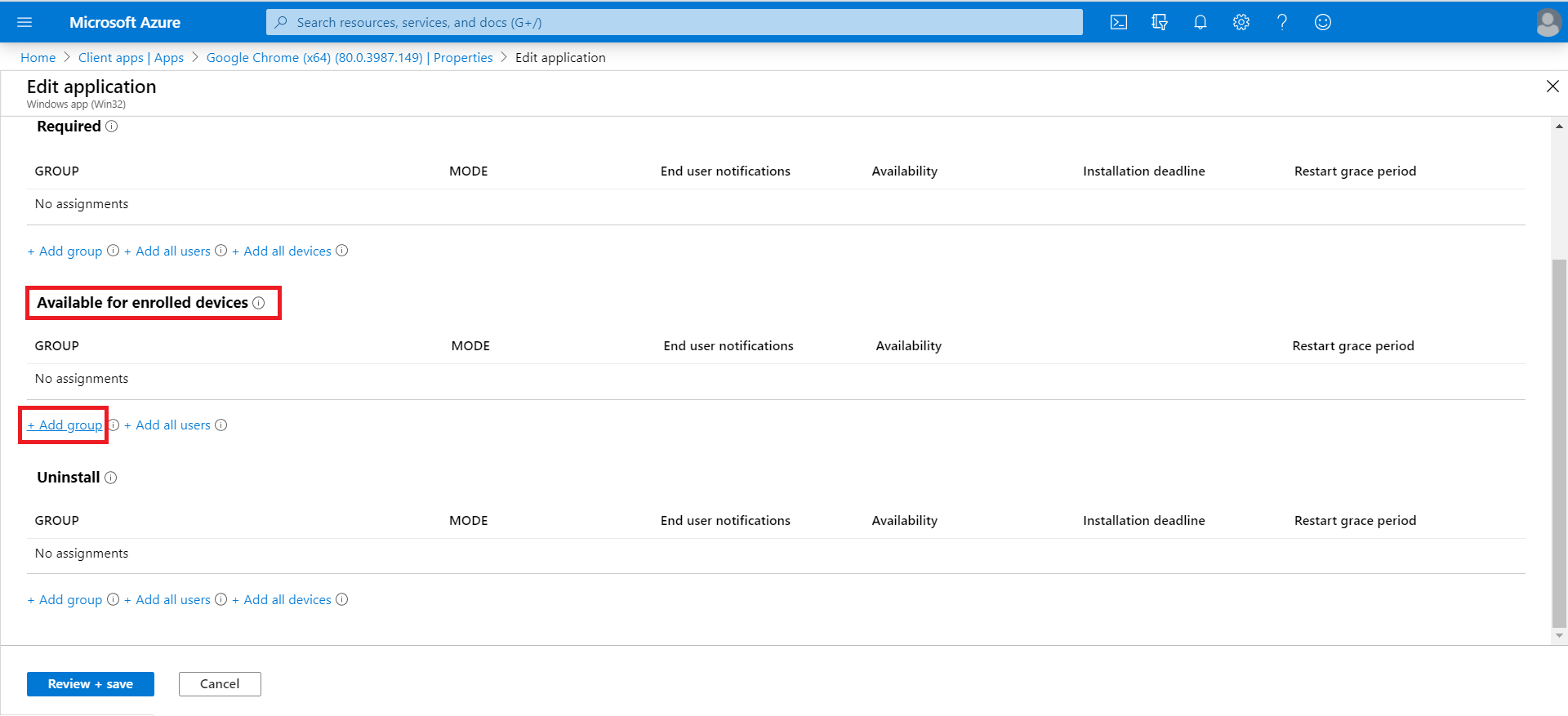Click GROUP column header in Required table
The image size is (1568, 716).
point(57,171)
